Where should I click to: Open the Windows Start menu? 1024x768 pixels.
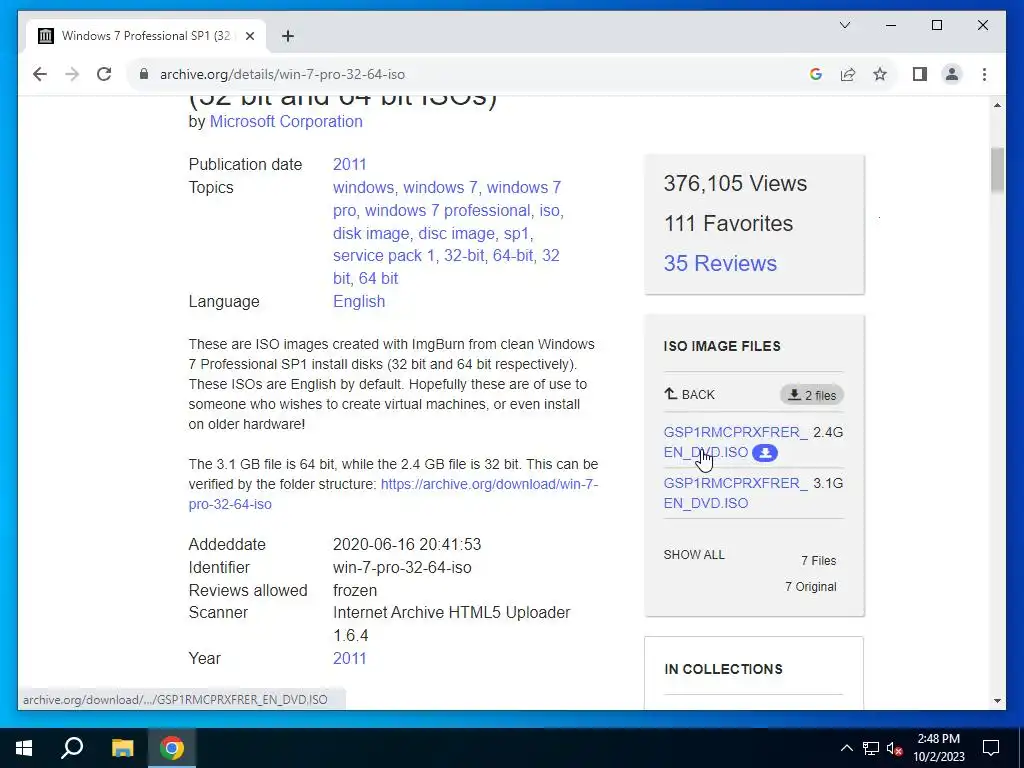coord(24,748)
